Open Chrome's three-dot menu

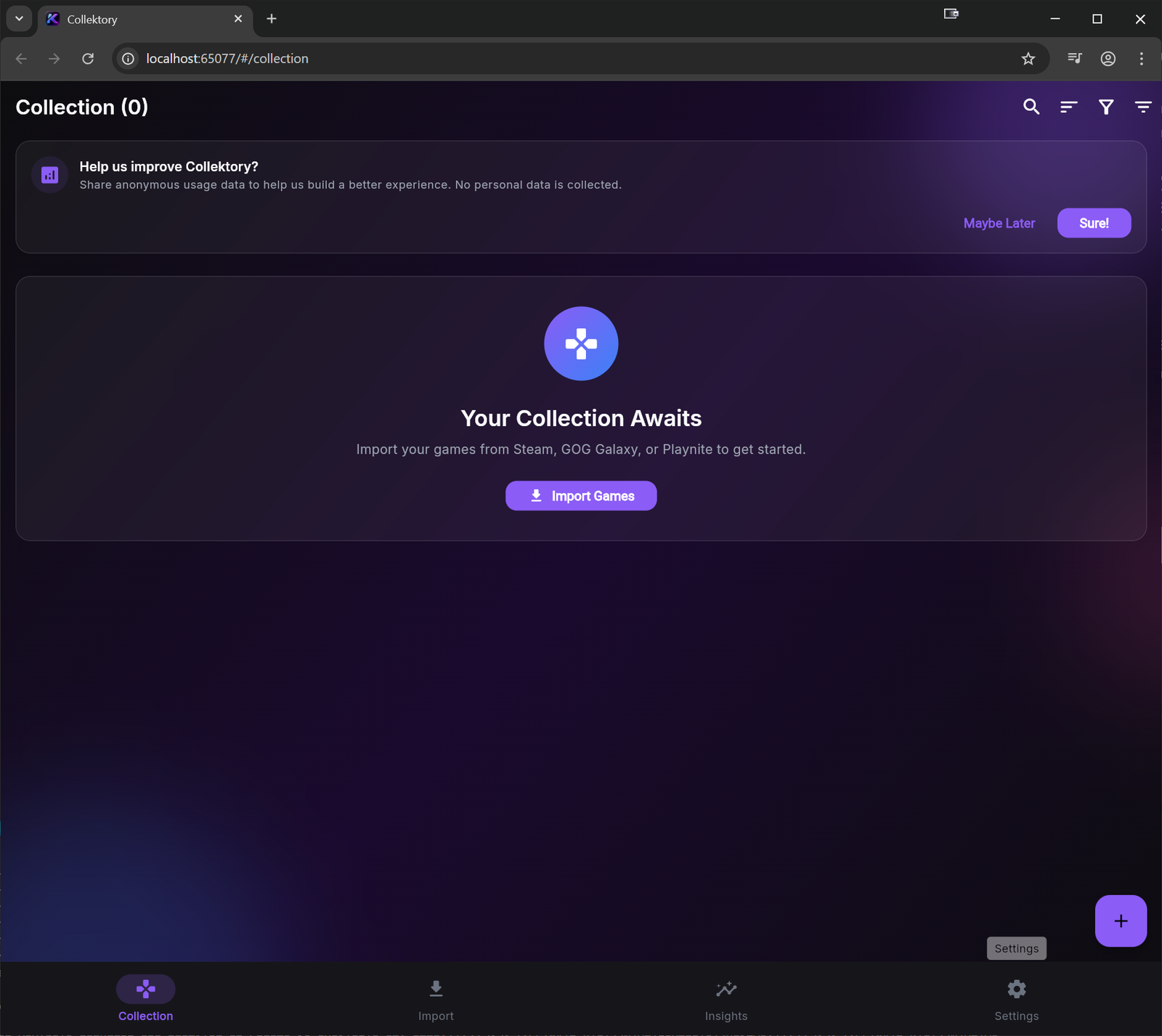(1141, 59)
